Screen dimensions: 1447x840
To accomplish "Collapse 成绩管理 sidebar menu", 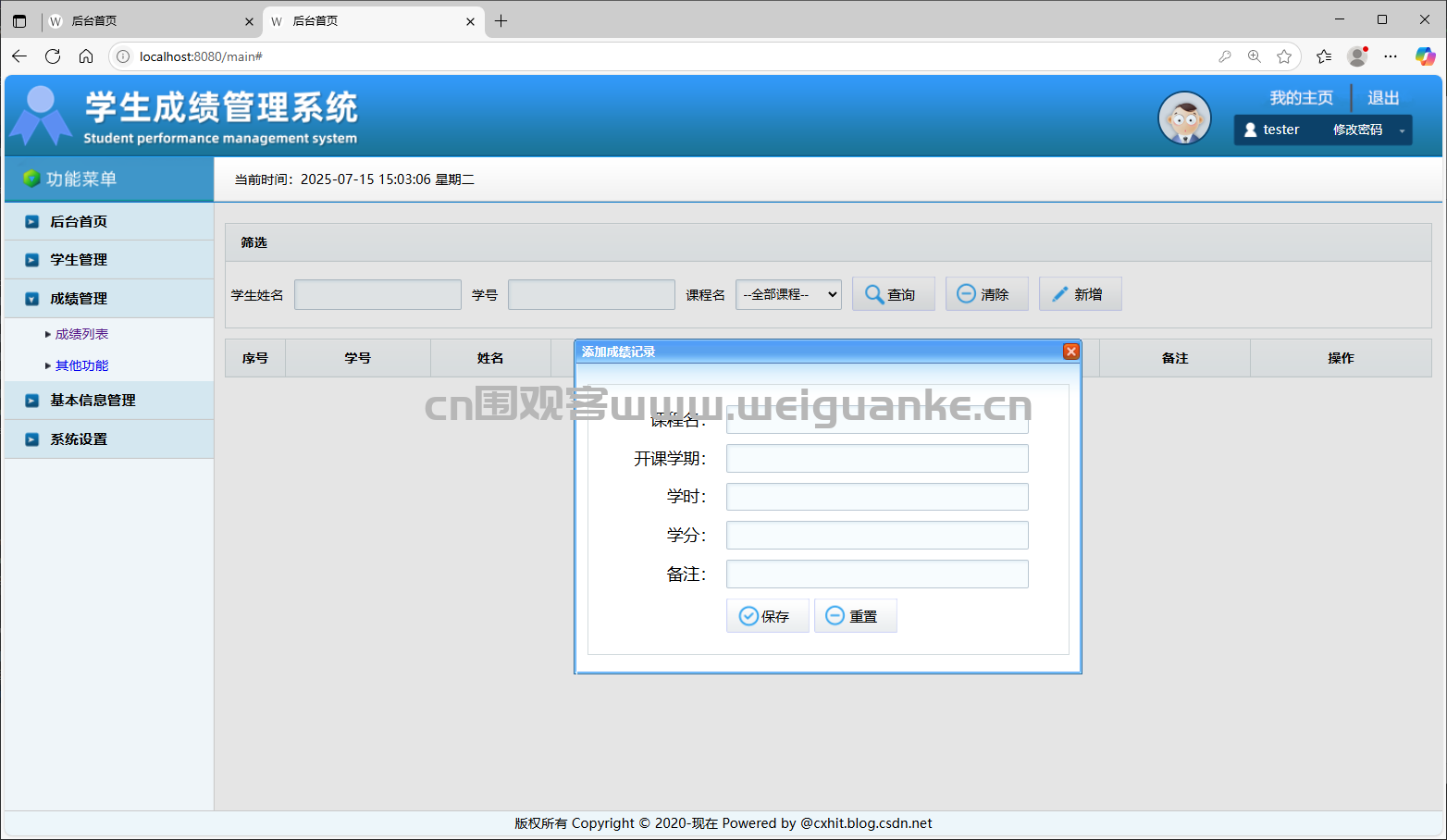I will pyautogui.click(x=109, y=299).
